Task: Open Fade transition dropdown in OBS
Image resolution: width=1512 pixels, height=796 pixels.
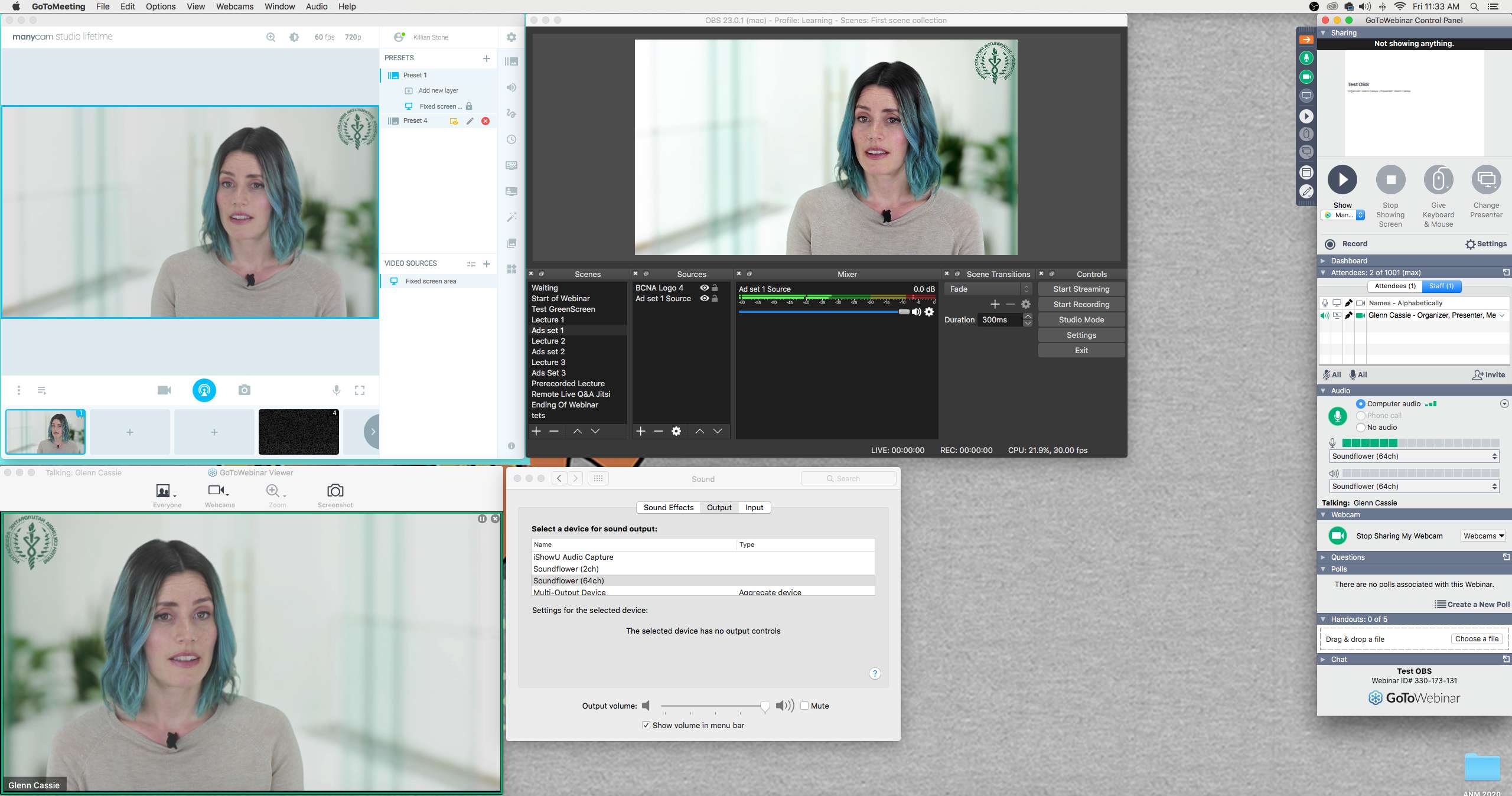Action: (988, 289)
